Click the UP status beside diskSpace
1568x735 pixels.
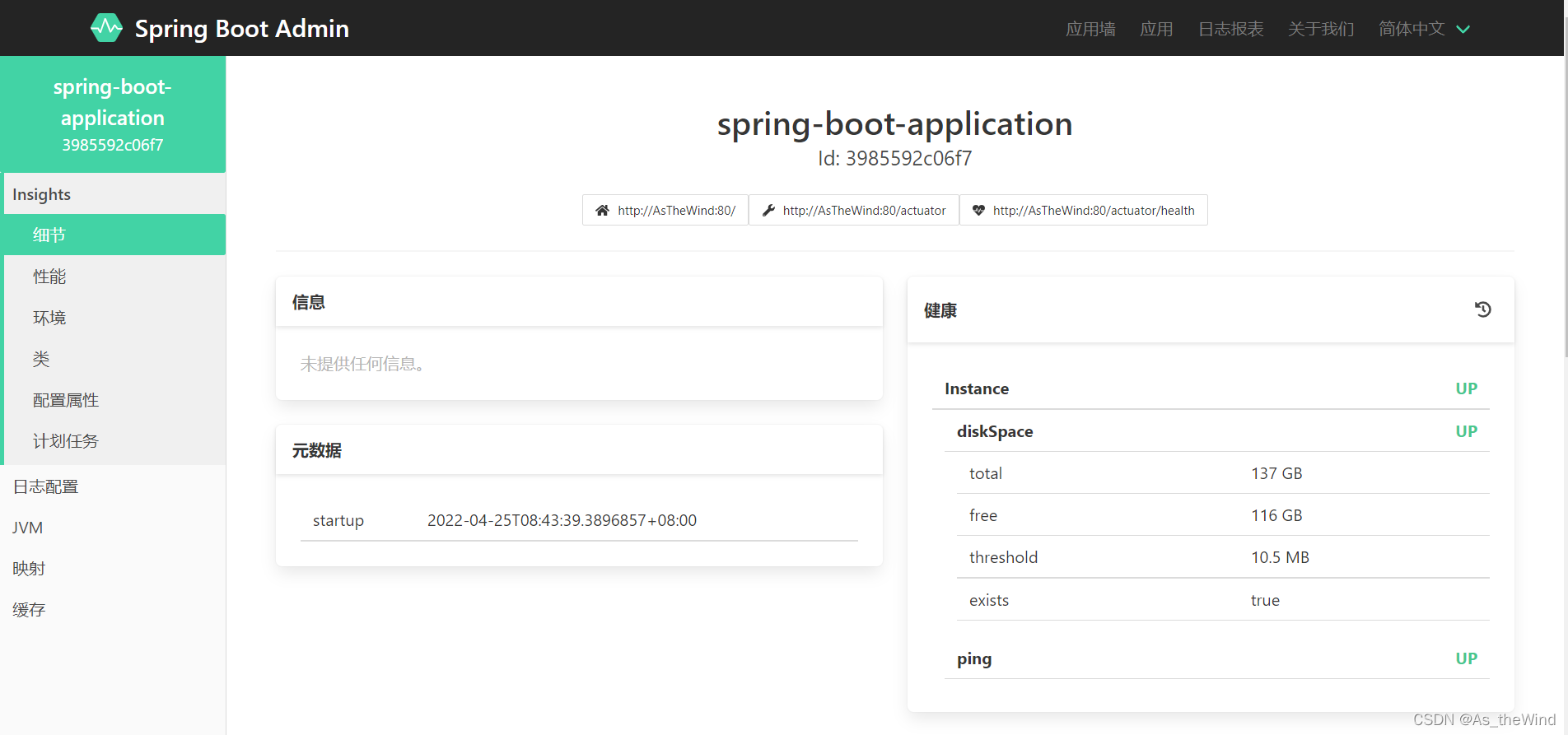click(x=1466, y=431)
